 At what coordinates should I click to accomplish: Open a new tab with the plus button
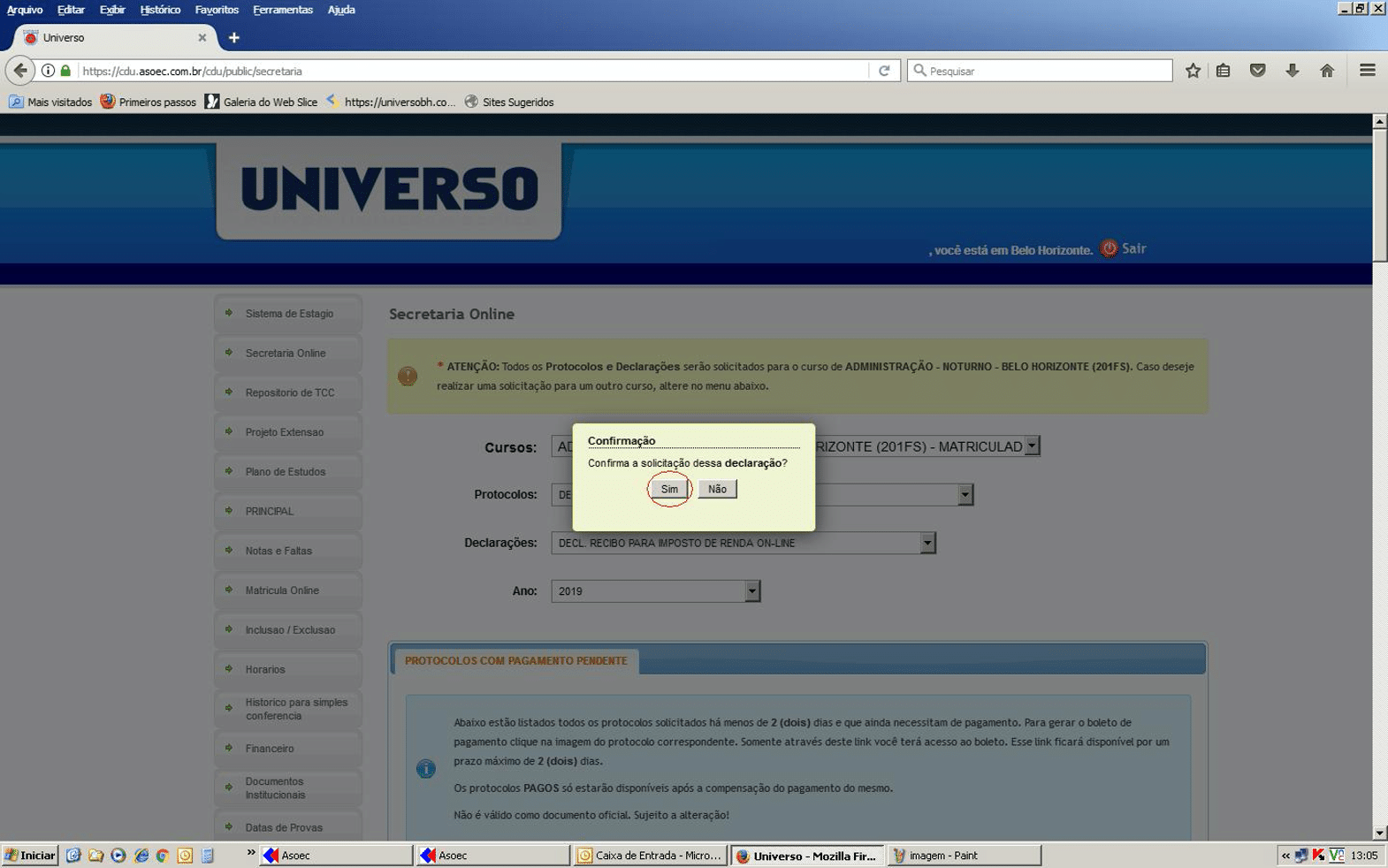pos(233,38)
